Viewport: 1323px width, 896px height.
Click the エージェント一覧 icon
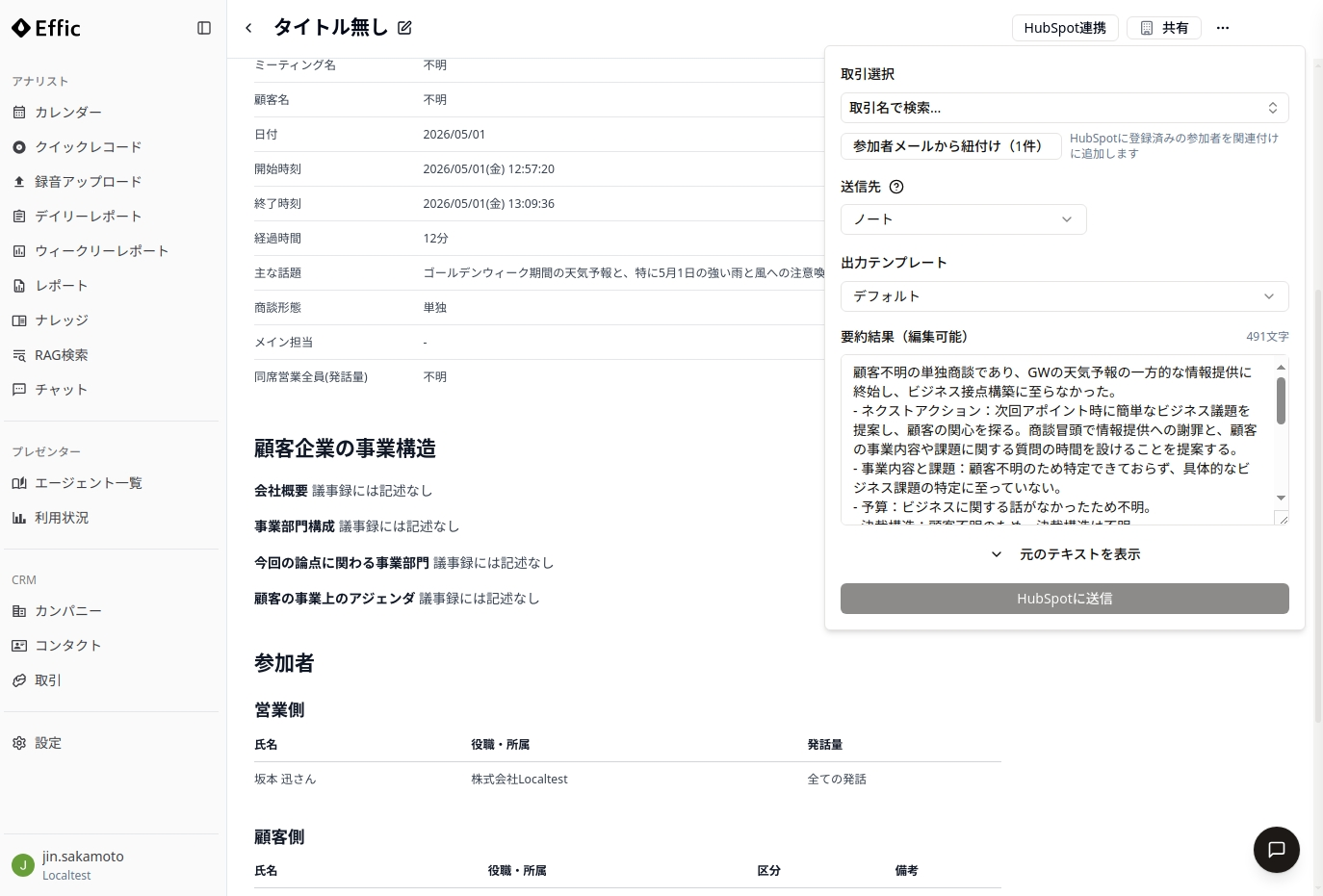19,483
